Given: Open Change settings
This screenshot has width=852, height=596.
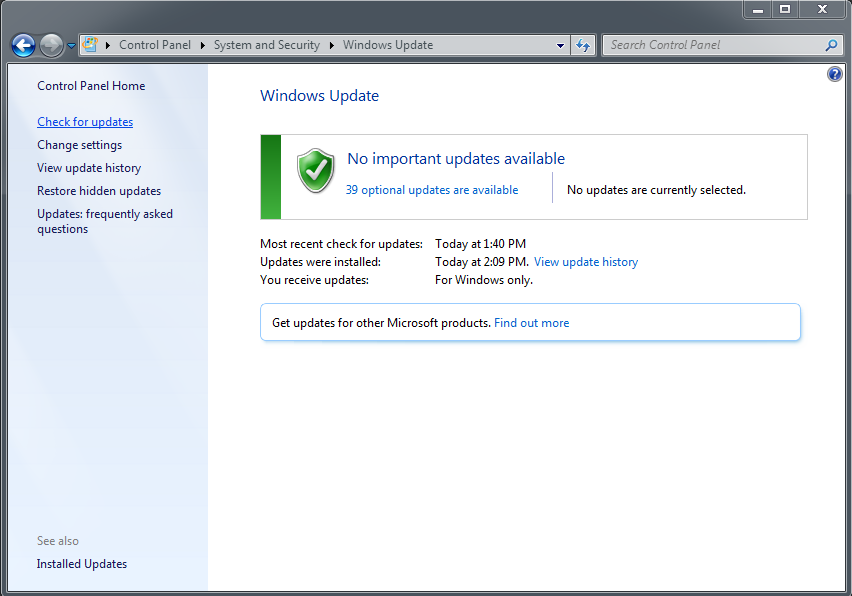Looking at the screenshot, I should click(x=80, y=145).
